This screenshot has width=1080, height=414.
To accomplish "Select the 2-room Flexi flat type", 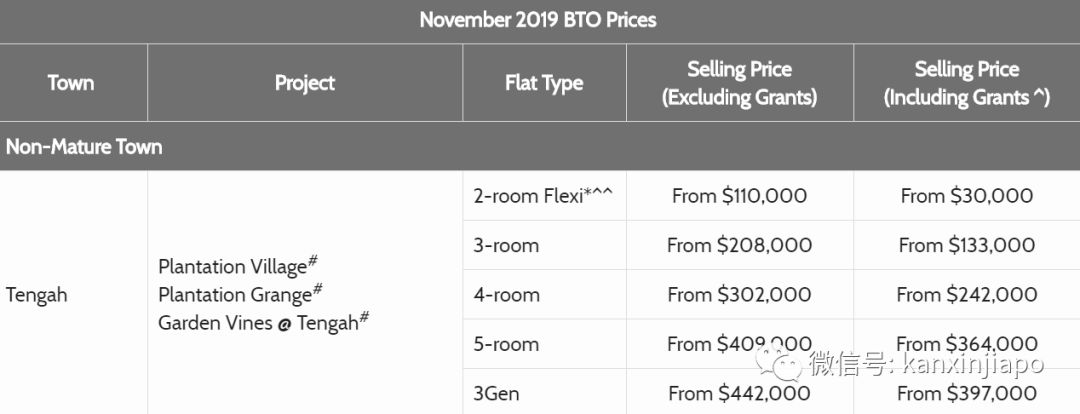I will [x=542, y=196].
